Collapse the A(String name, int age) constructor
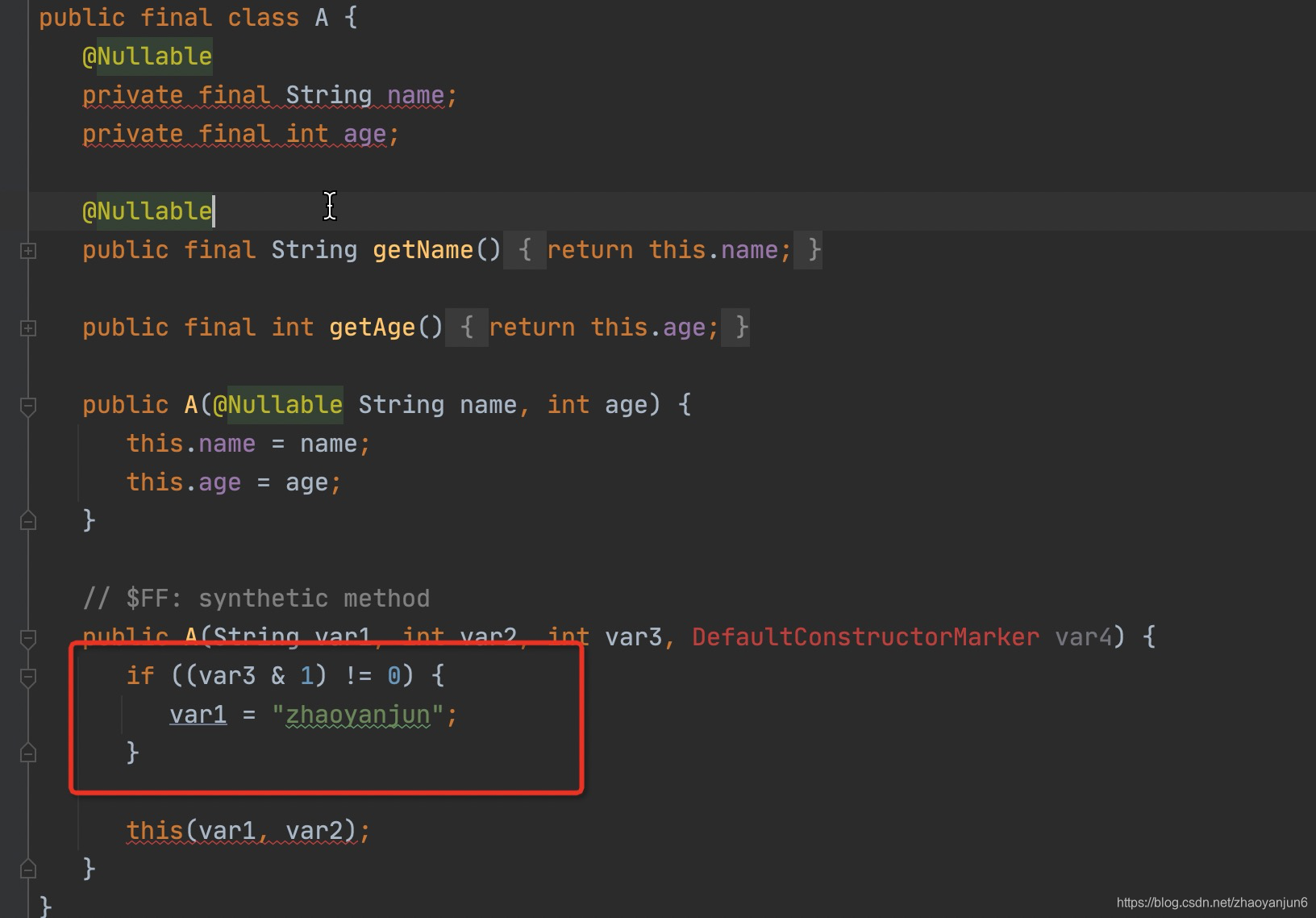This screenshot has height=918, width=1316. [28, 406]
